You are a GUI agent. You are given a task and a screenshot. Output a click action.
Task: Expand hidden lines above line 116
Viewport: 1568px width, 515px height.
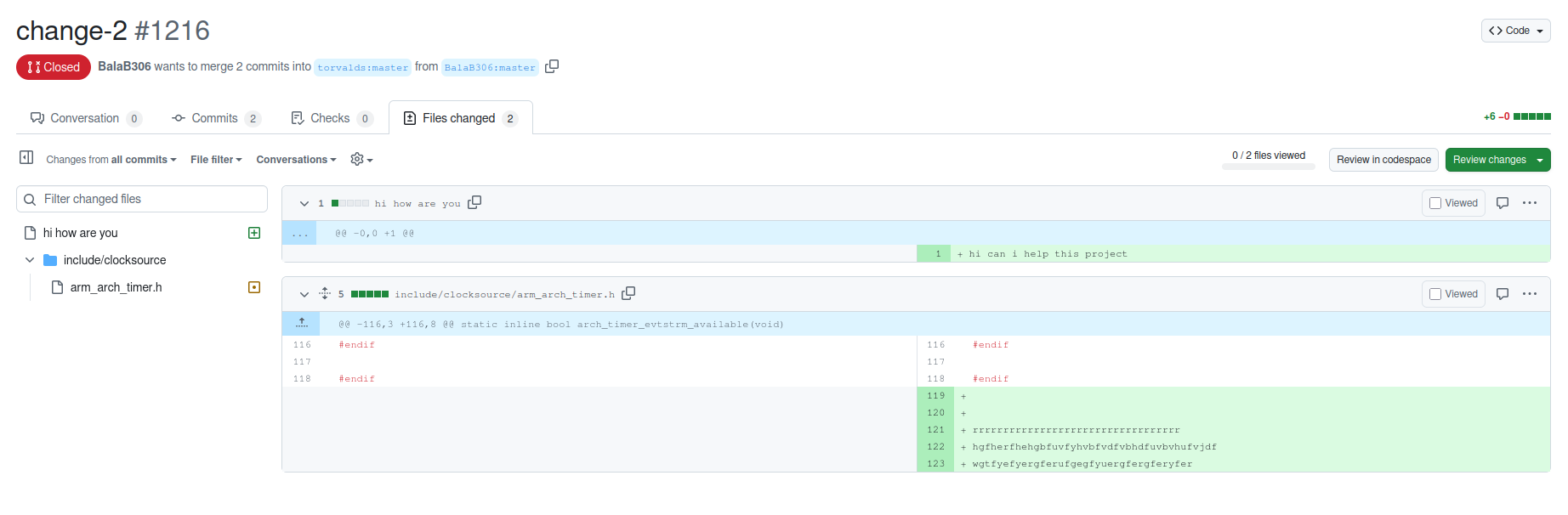[302, 324]
